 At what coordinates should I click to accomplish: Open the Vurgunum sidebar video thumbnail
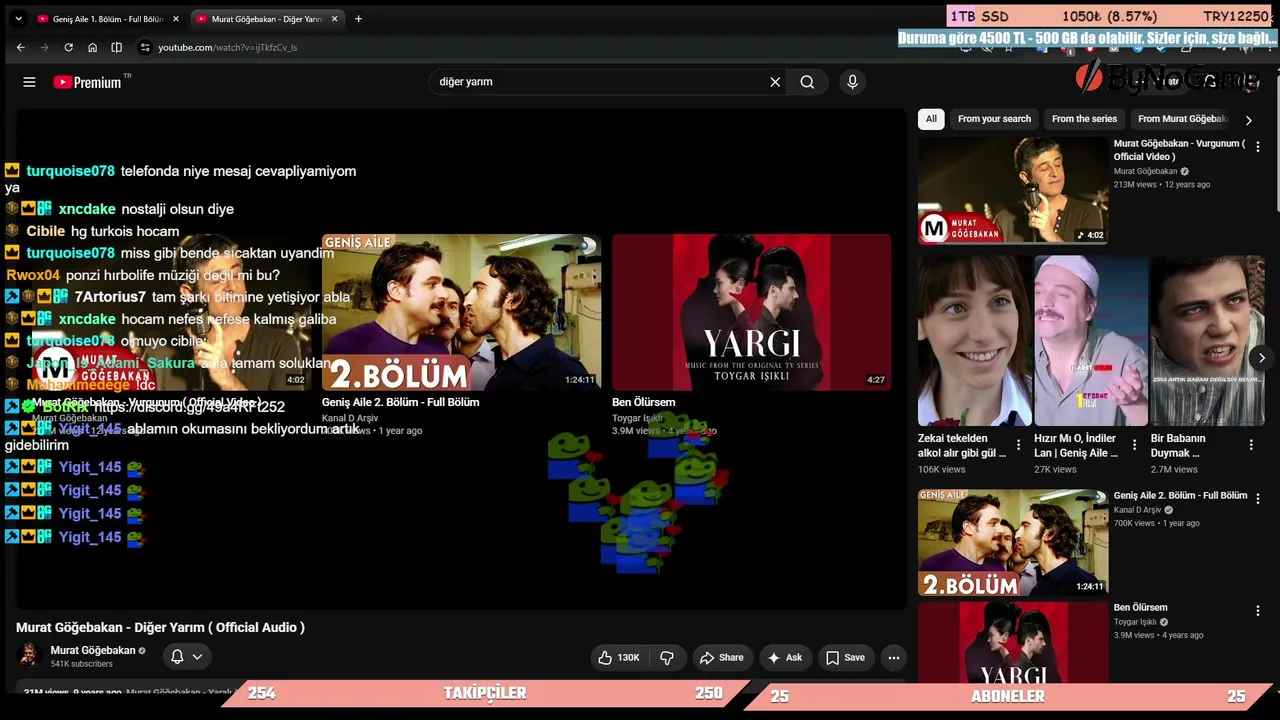point(1012,190)
